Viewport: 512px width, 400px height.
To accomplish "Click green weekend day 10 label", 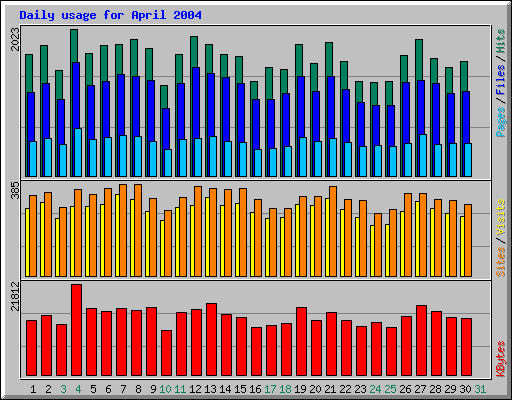I will (x=165, y=389).
